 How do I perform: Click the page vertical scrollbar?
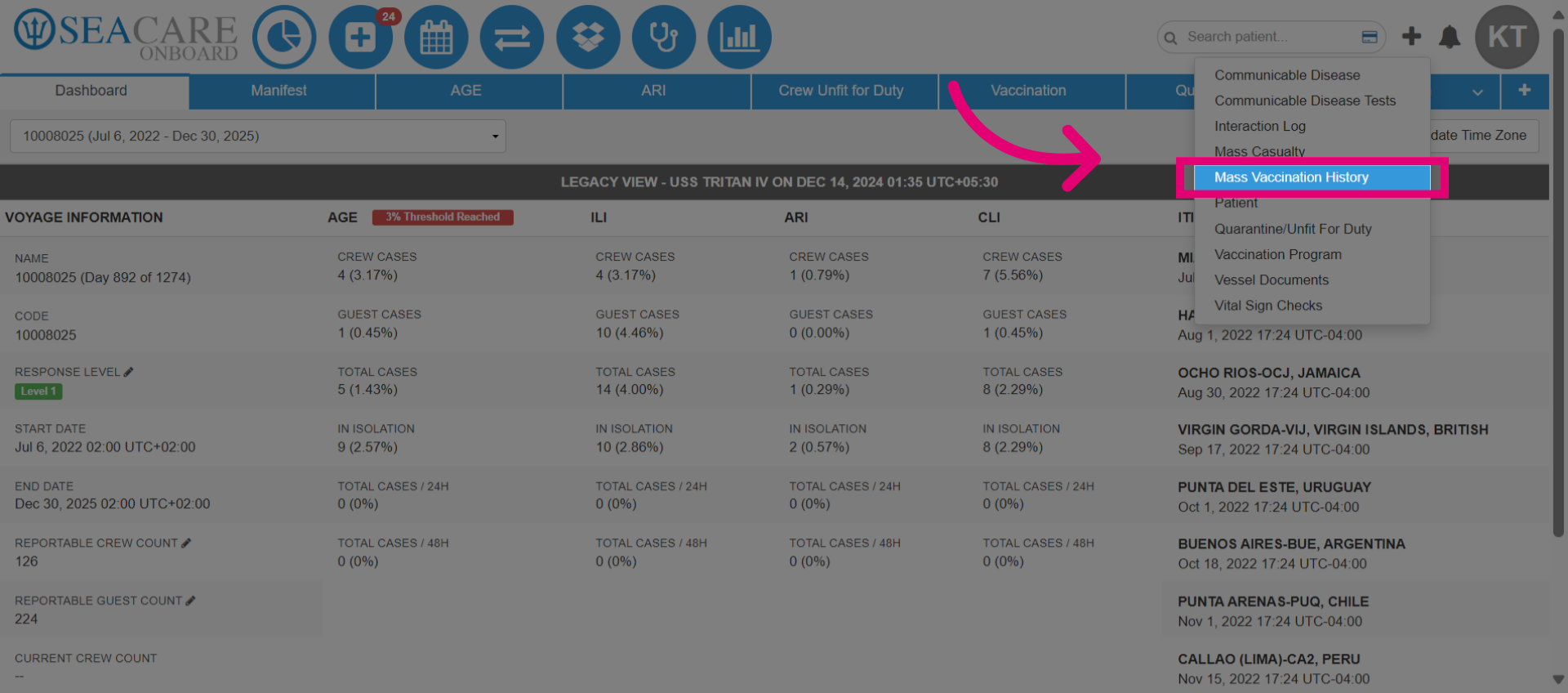coord(1558,282)
